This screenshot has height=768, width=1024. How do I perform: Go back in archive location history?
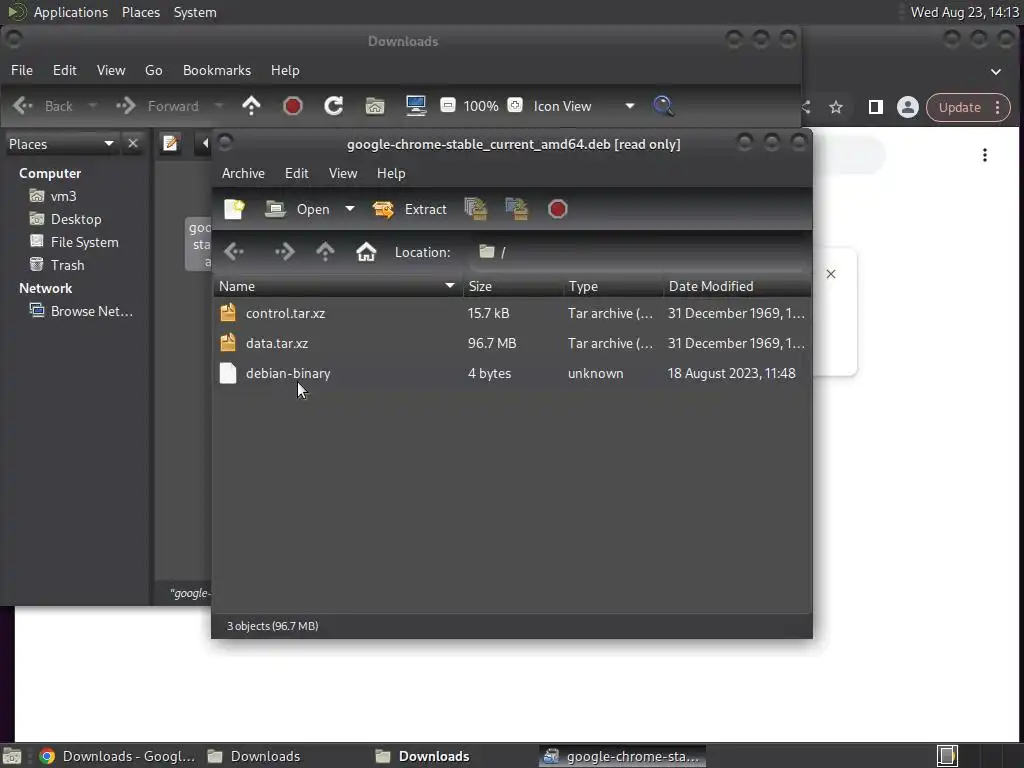tap(234, 252)
